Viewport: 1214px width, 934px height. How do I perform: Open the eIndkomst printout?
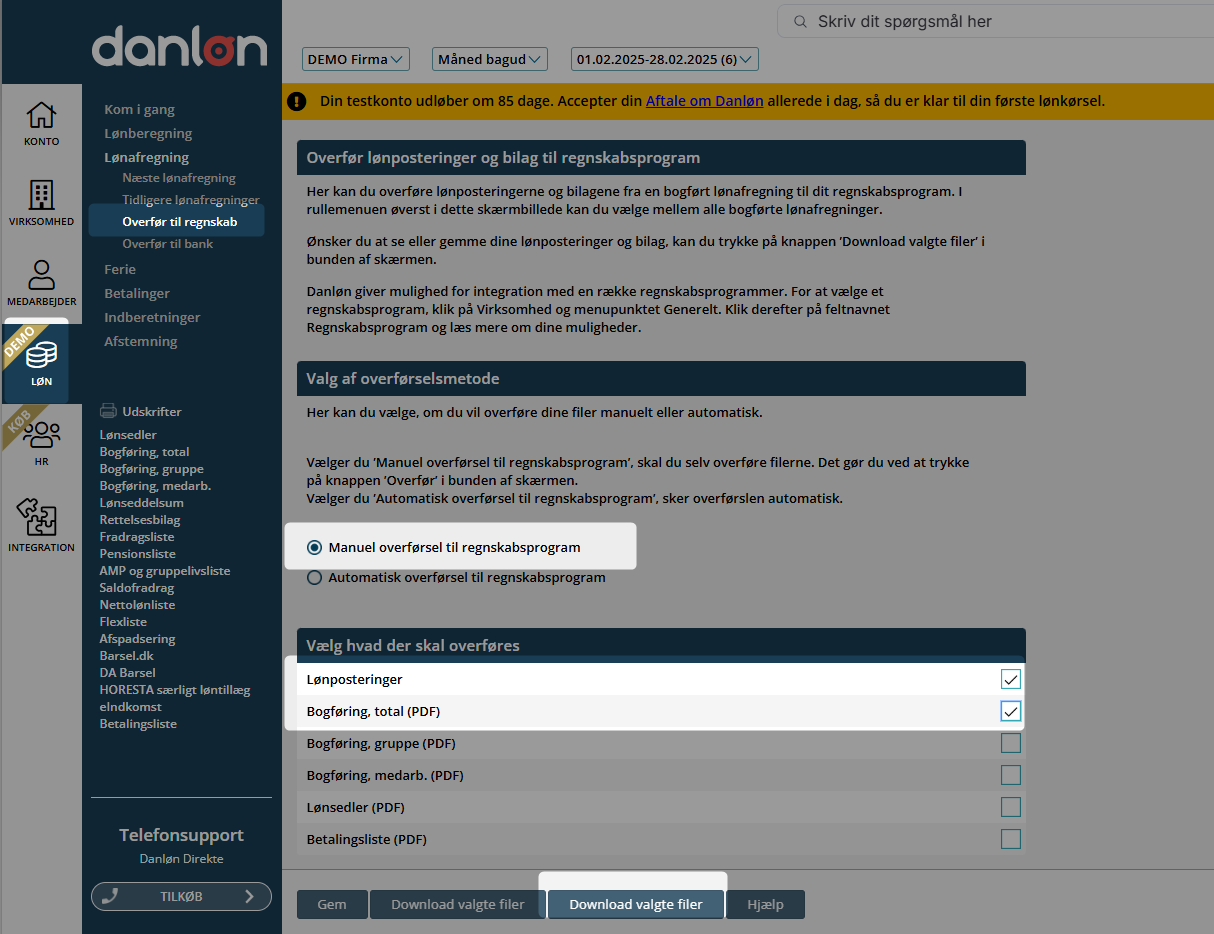131,707
